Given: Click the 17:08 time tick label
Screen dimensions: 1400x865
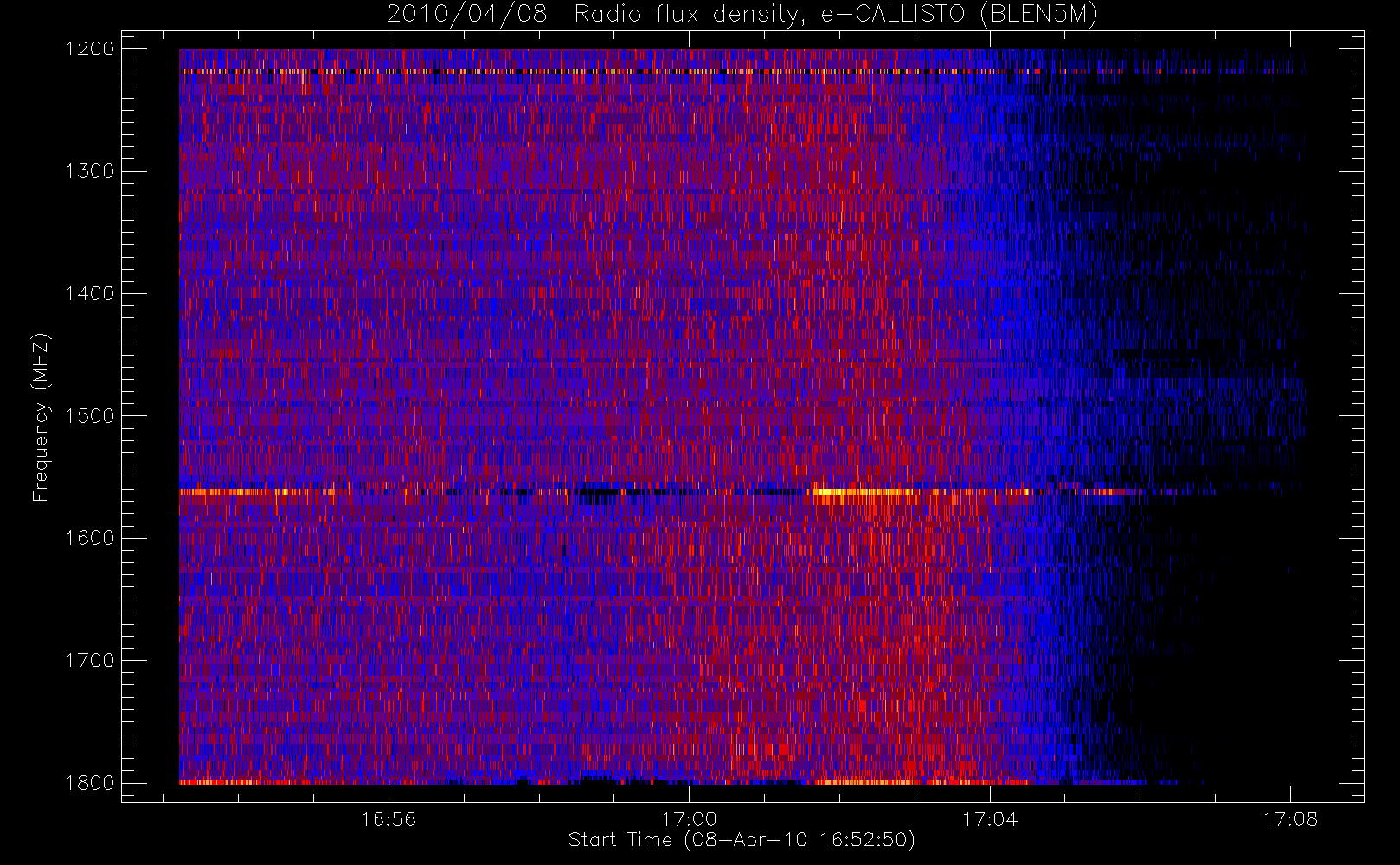Looking at the screenshot, I should pyautogui.click(x=1290, y=819).
